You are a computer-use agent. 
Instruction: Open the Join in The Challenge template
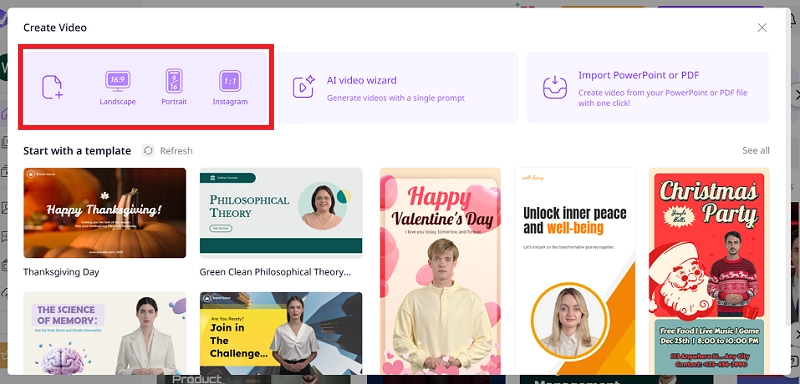pyautogui.click(x=281, y=334)
